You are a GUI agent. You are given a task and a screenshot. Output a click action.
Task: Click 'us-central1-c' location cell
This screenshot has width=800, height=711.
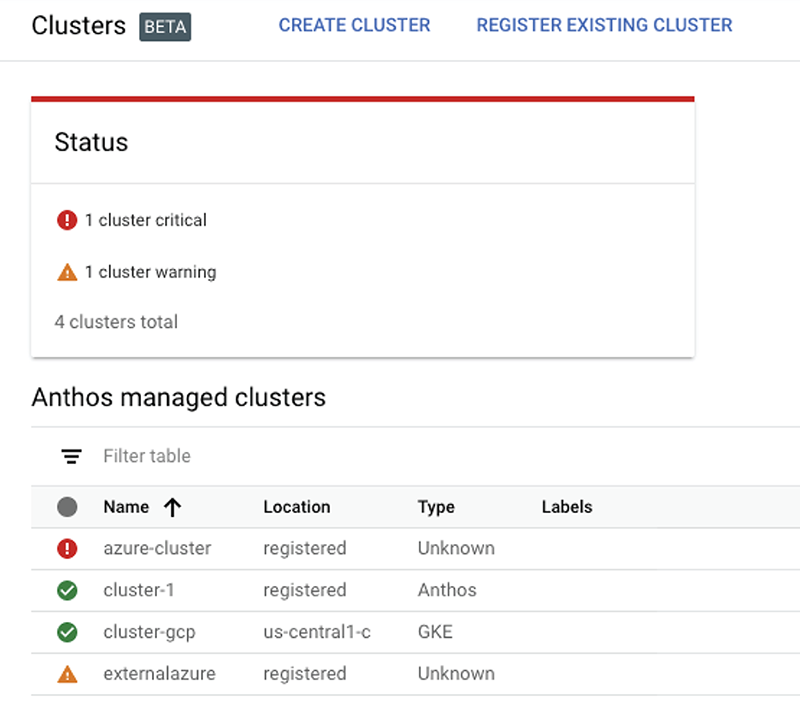[x=317, y=632]
